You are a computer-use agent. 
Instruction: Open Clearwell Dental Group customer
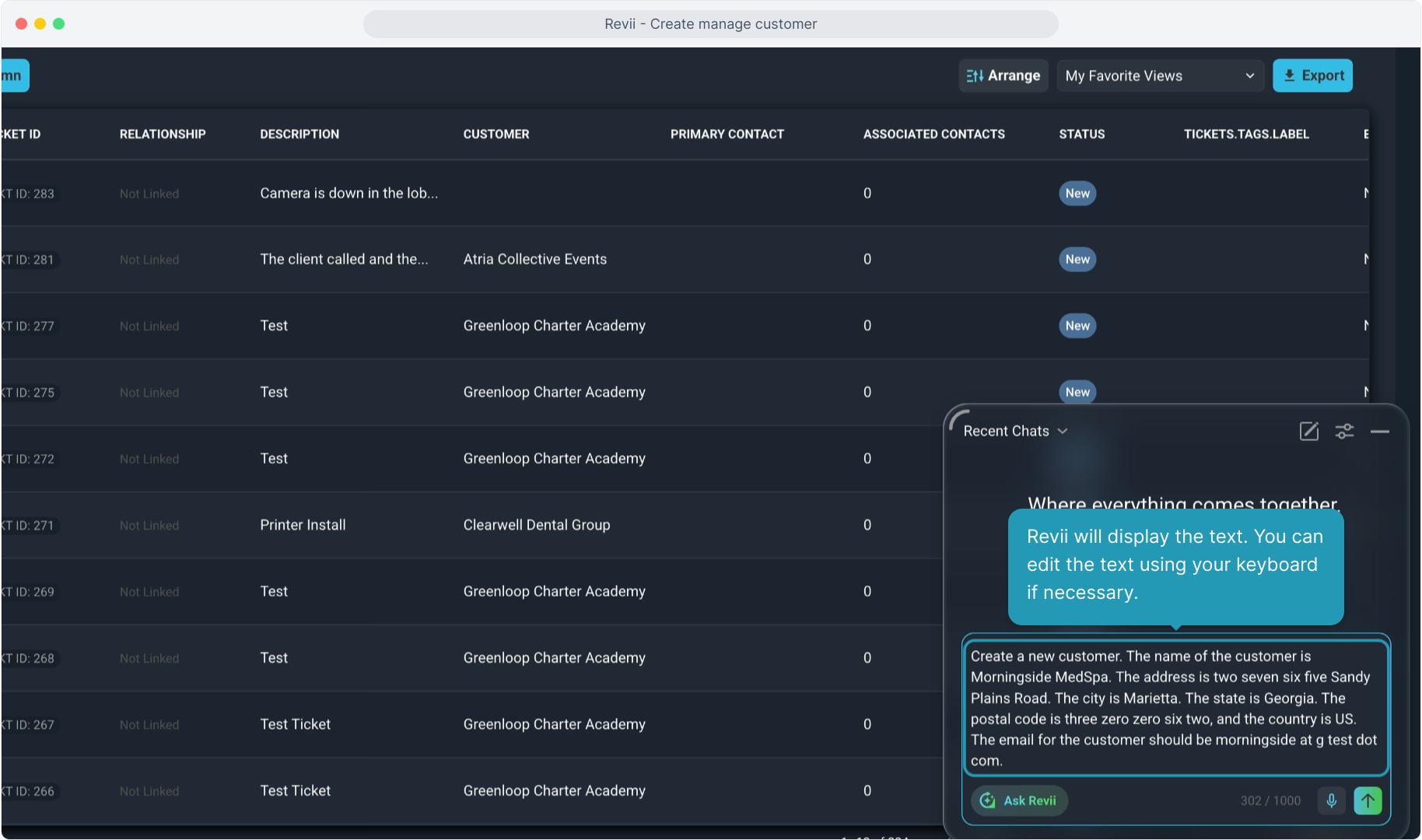[536, 525]
